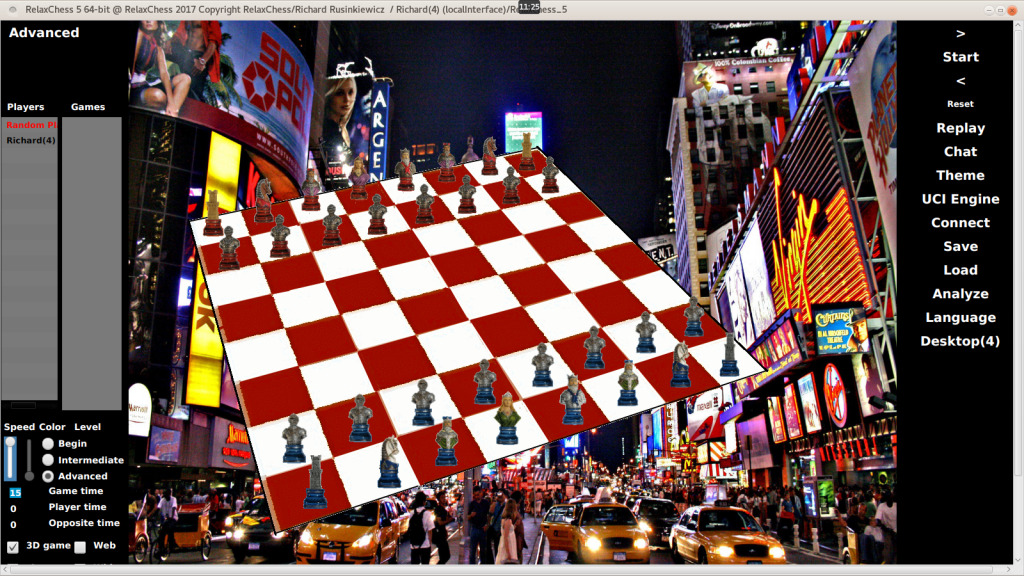Click the Desktop(4) option
This screenshot has width=1024, height=576.
coord(961,341)
